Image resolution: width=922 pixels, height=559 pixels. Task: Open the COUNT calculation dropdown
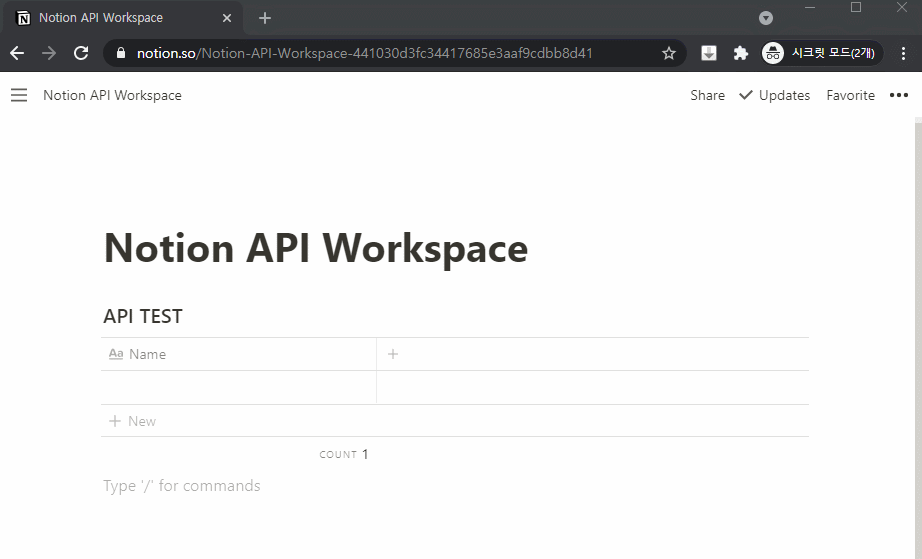(343, 454)
